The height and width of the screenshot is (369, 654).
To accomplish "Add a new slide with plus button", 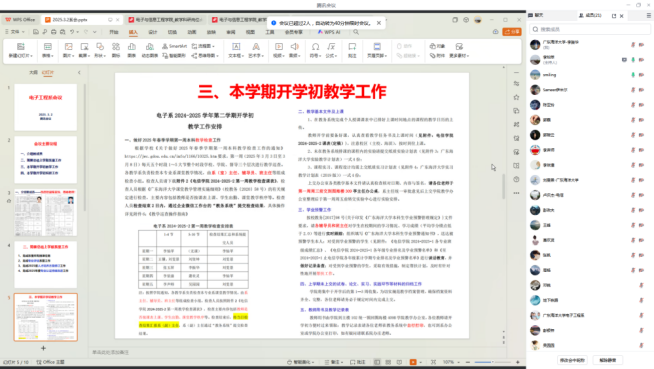I will [43, 348].
